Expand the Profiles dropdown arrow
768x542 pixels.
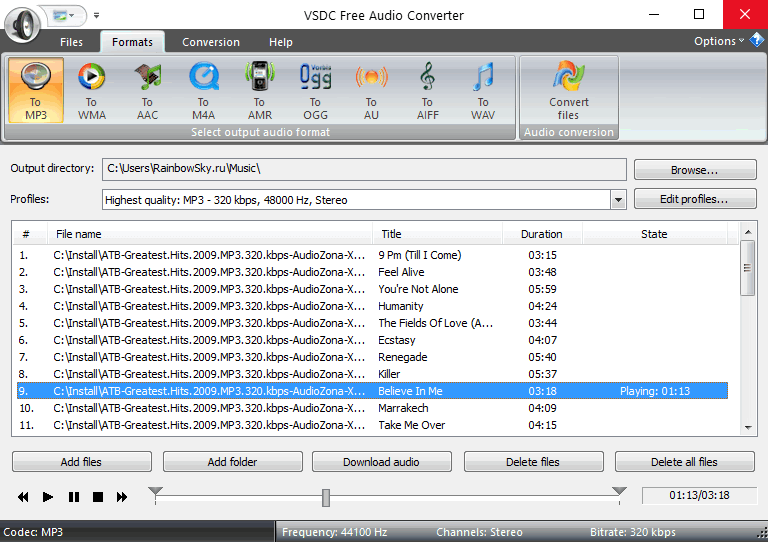(618, 200)
